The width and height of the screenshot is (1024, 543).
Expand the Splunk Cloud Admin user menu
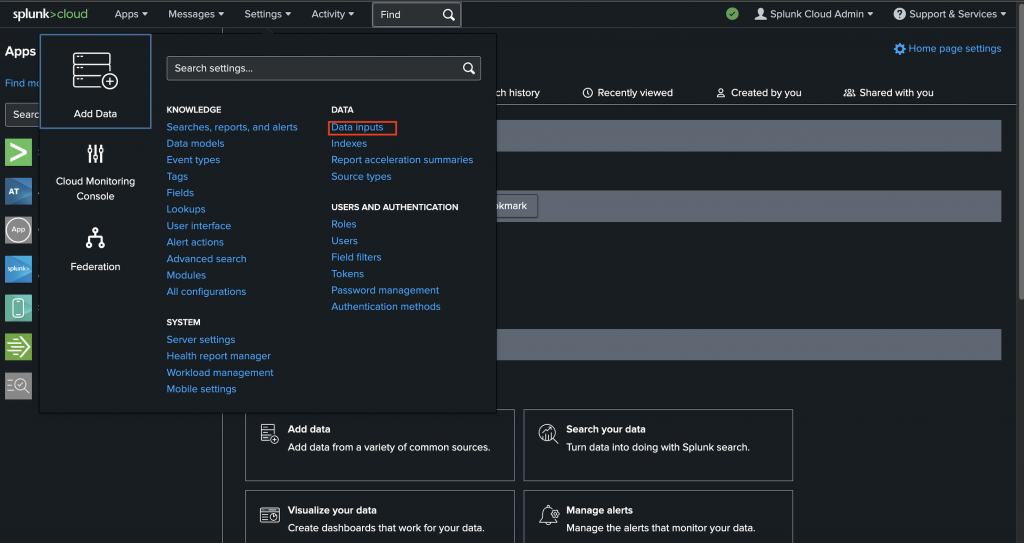coord(813,14)
